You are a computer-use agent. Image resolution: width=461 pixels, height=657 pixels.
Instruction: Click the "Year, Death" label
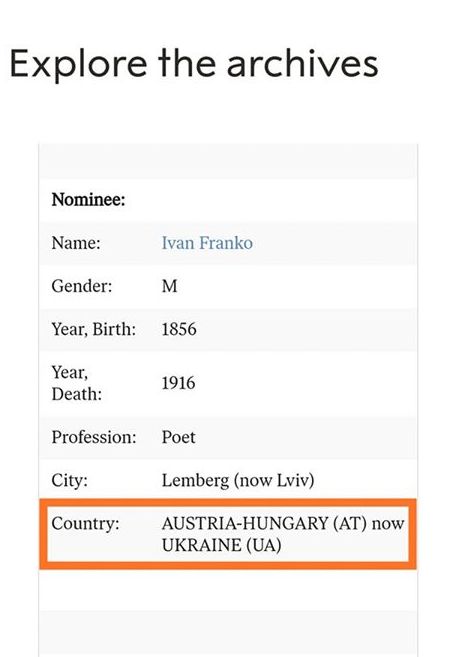point(77,383)
